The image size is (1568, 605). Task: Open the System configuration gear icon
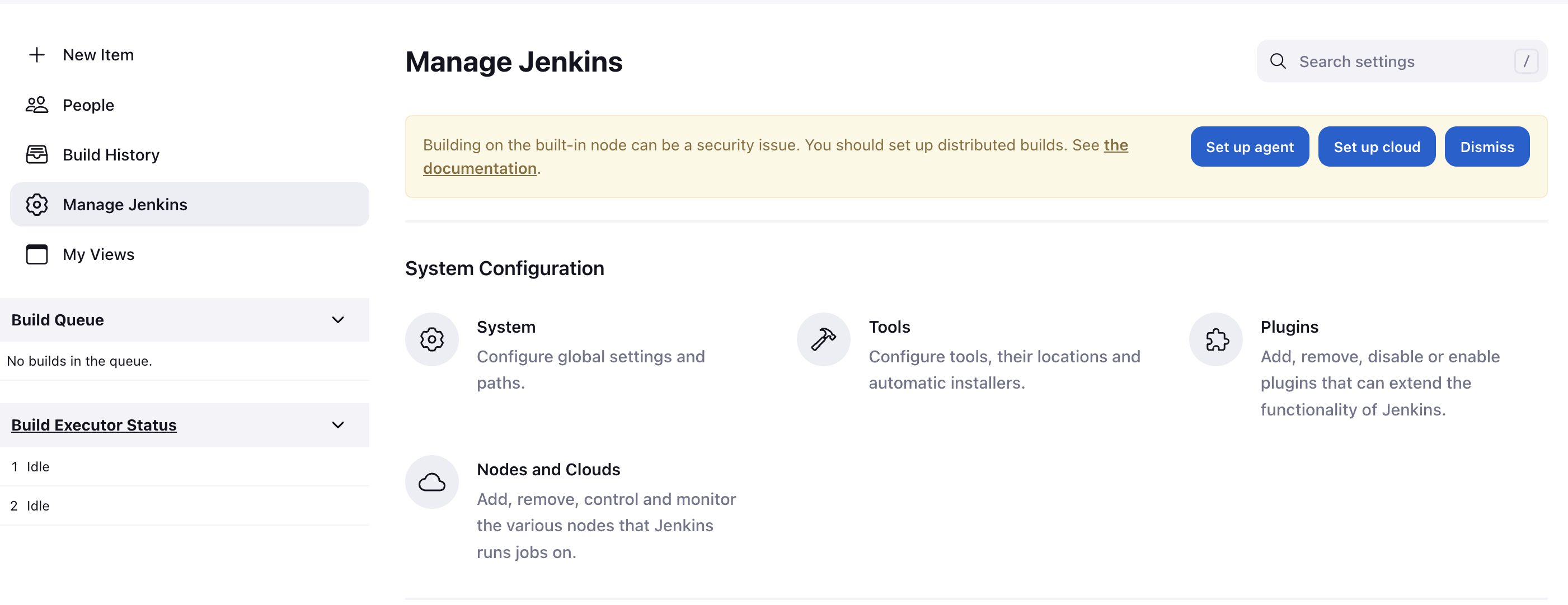431,339
